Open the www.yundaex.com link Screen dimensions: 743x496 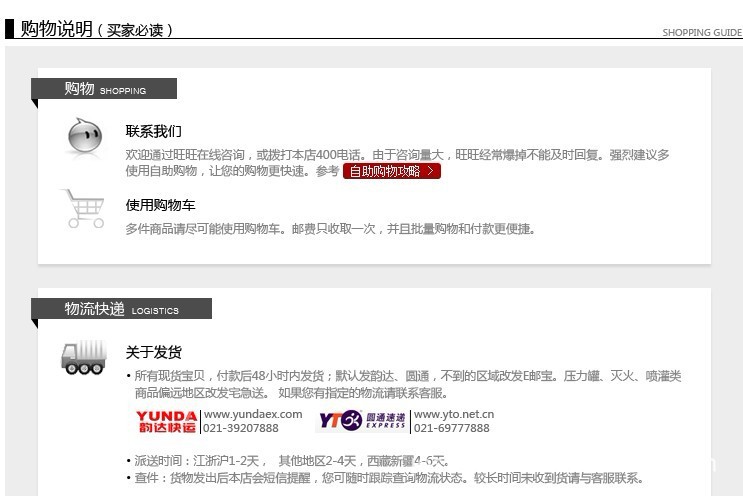pyautogui.click(x=253, y=414)
